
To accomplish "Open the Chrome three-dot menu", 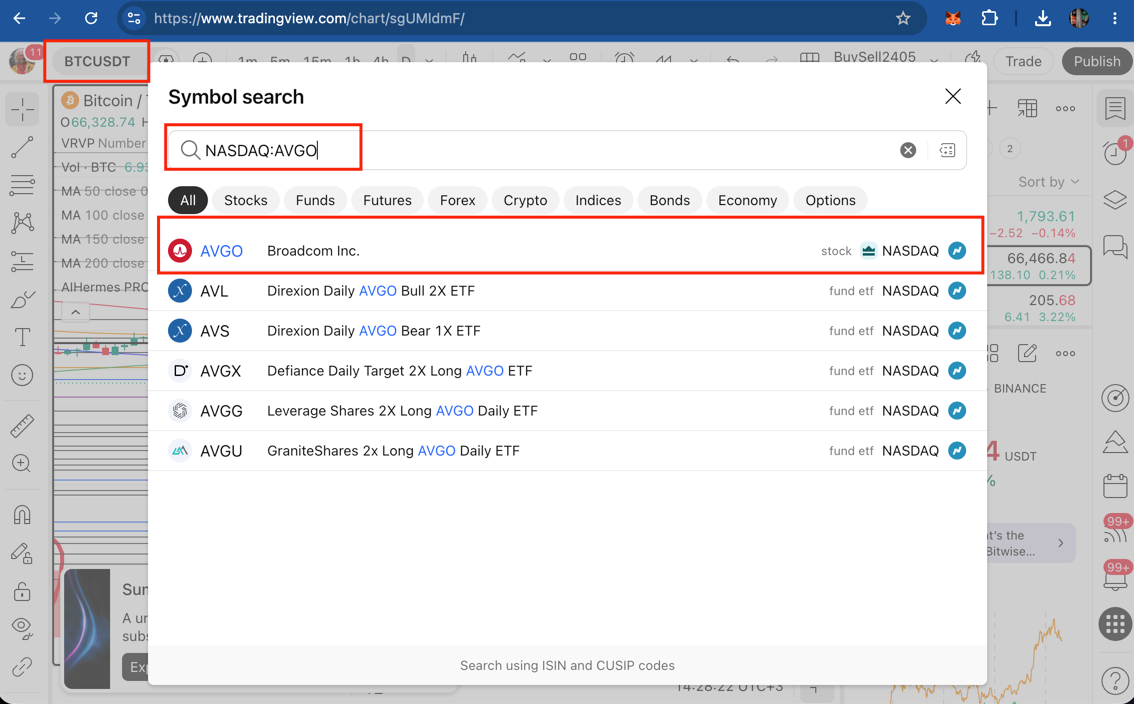I will [1115, 18].
